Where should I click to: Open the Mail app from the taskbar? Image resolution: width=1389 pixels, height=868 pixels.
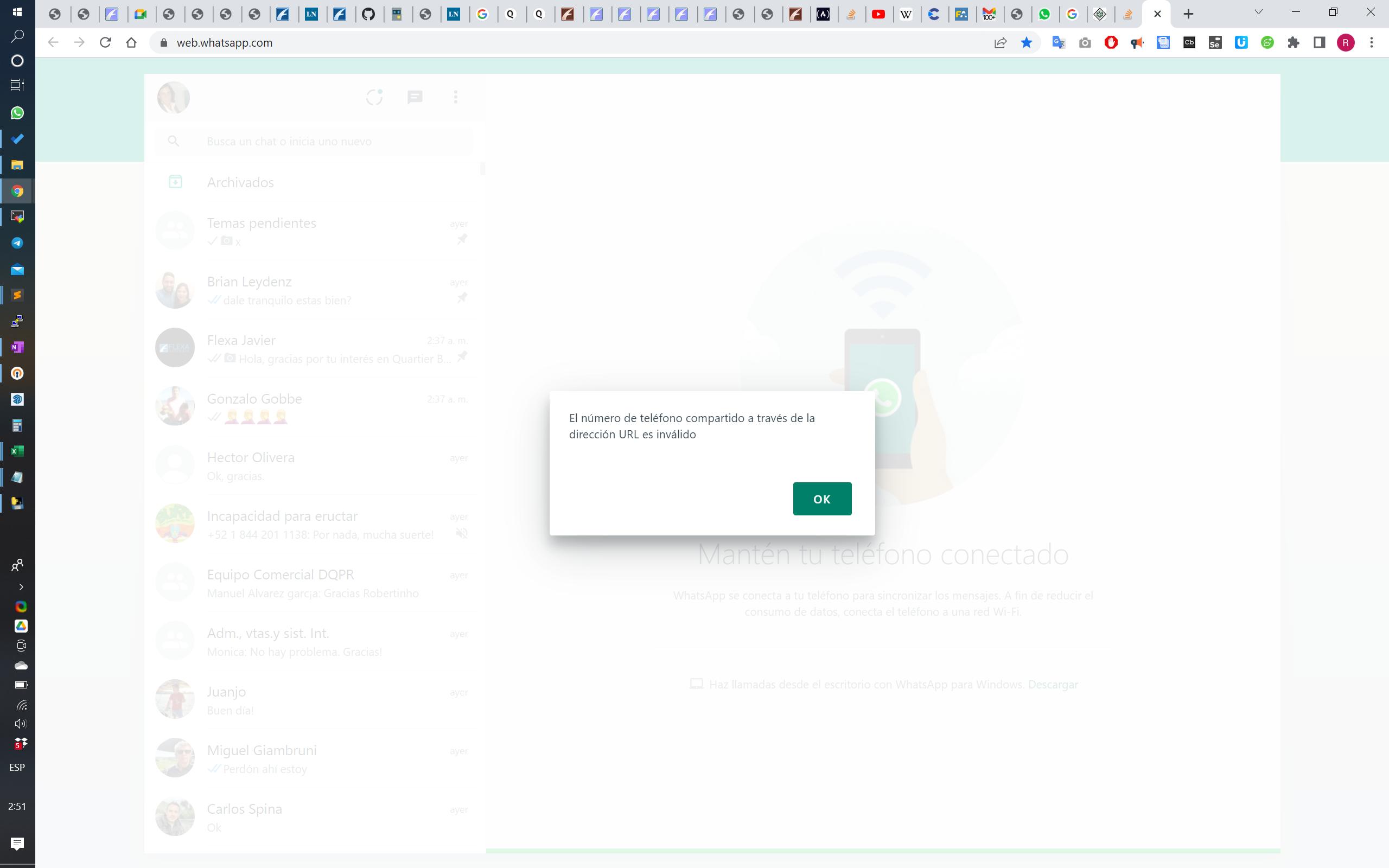17,269
